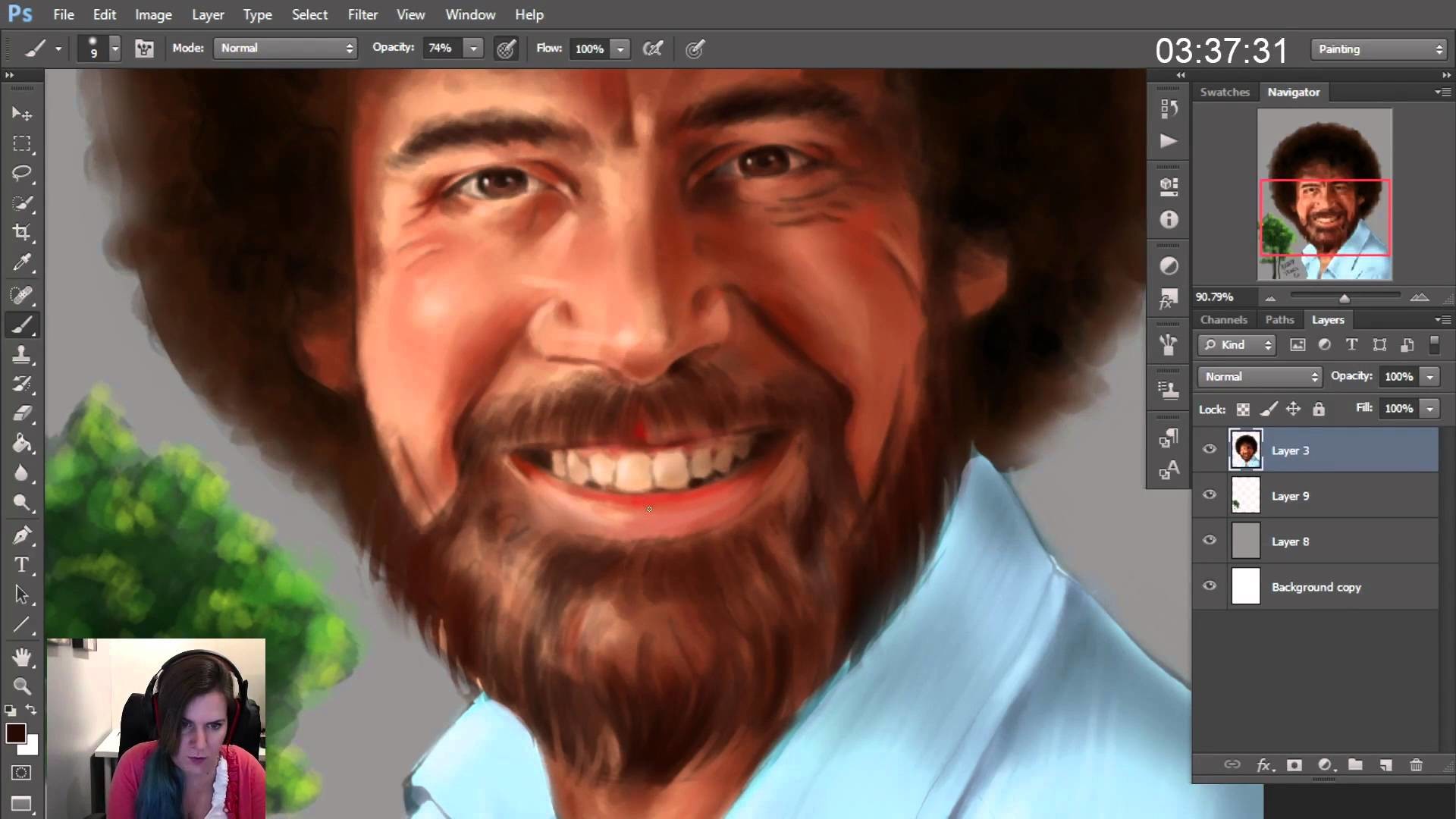The width and height of the screenshot is (1456, 819).
Task: Select the Brush tool
Action: point(22,325)
